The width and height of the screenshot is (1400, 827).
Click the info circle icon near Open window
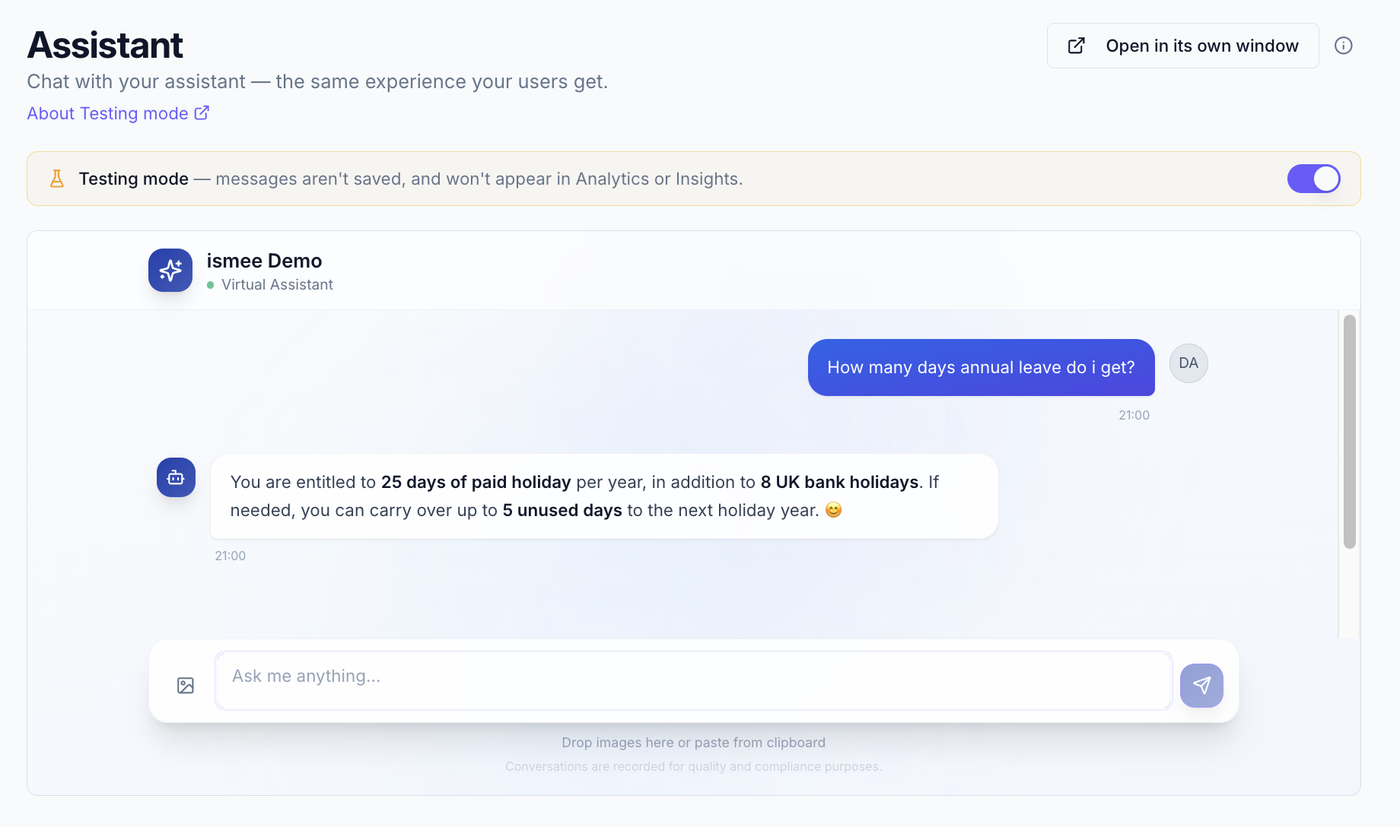point(1344,46)
